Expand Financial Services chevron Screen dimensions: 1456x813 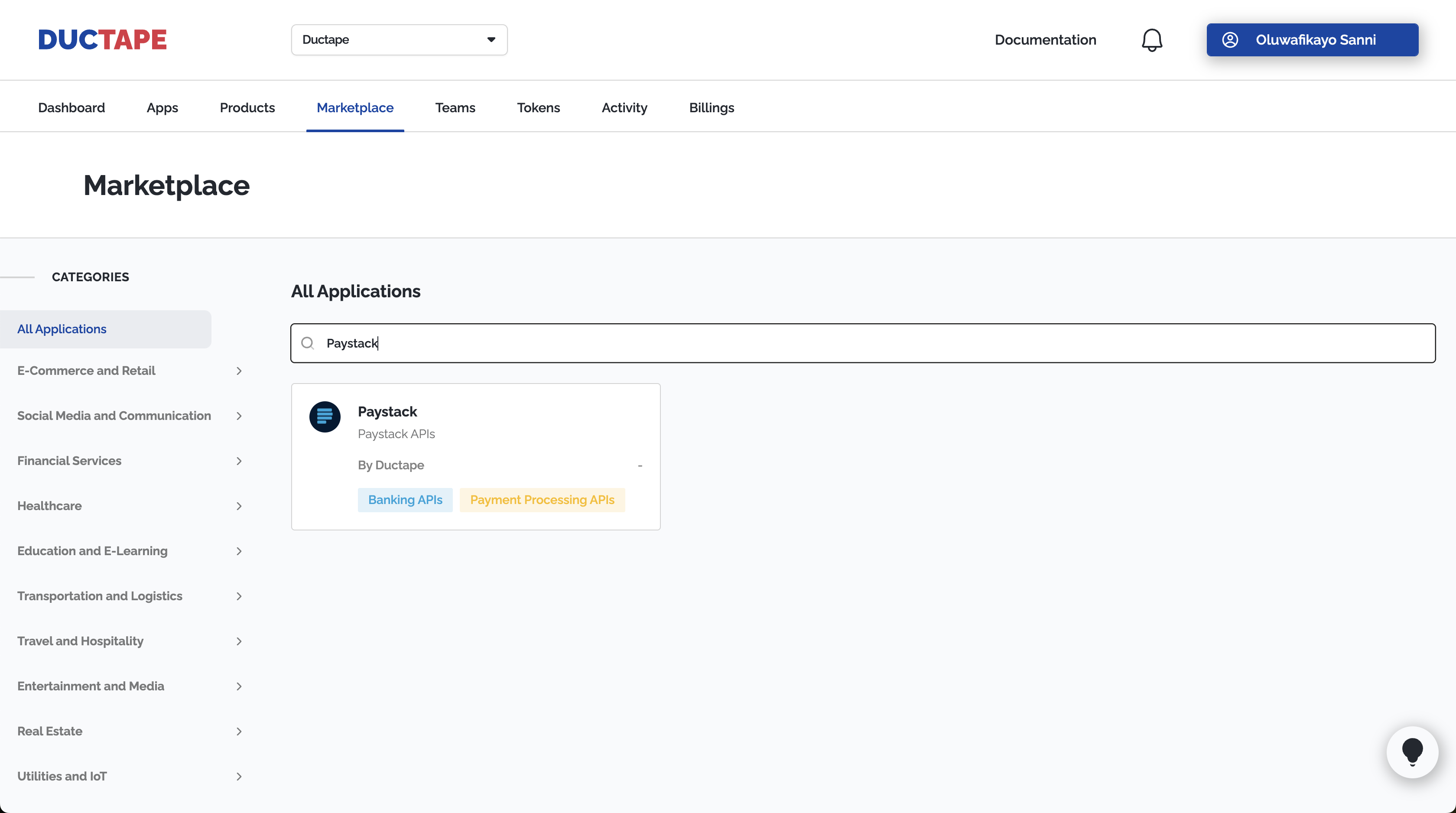tap(239, 462)
